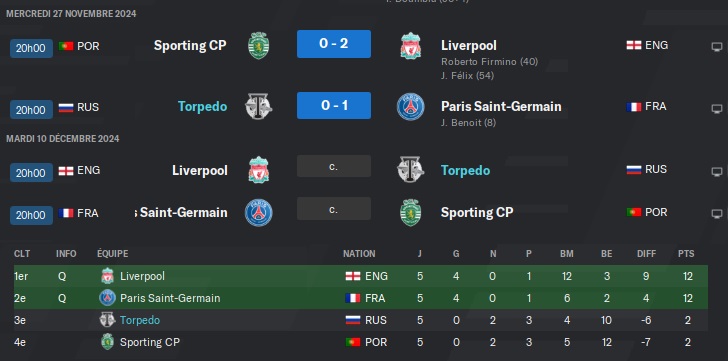The image size is (728, 361).
Task: Sort standings by ÉQUIPE column header
Action: (x=112, y=254)
